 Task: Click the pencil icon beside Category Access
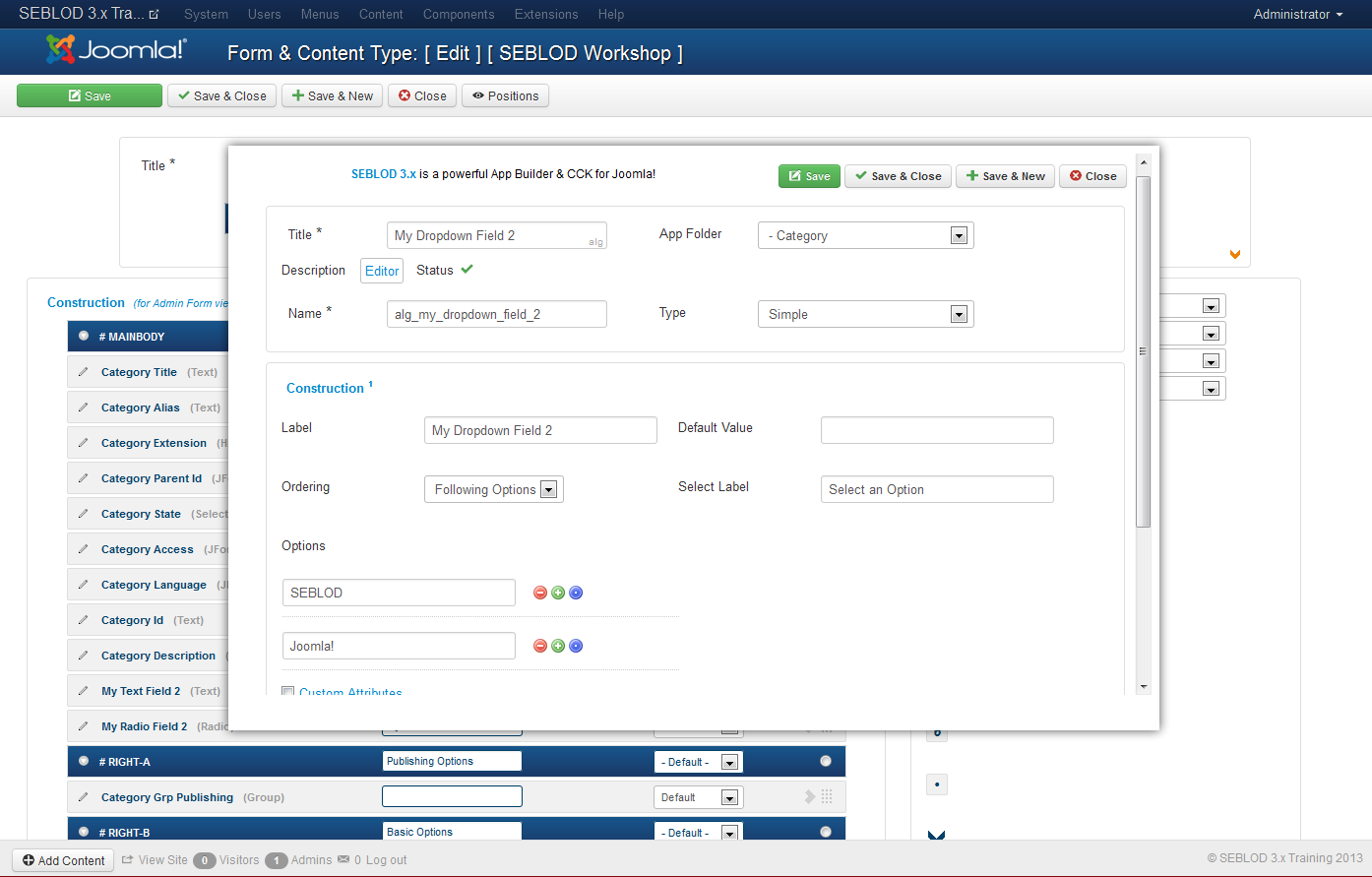click(x=83, y=549)
